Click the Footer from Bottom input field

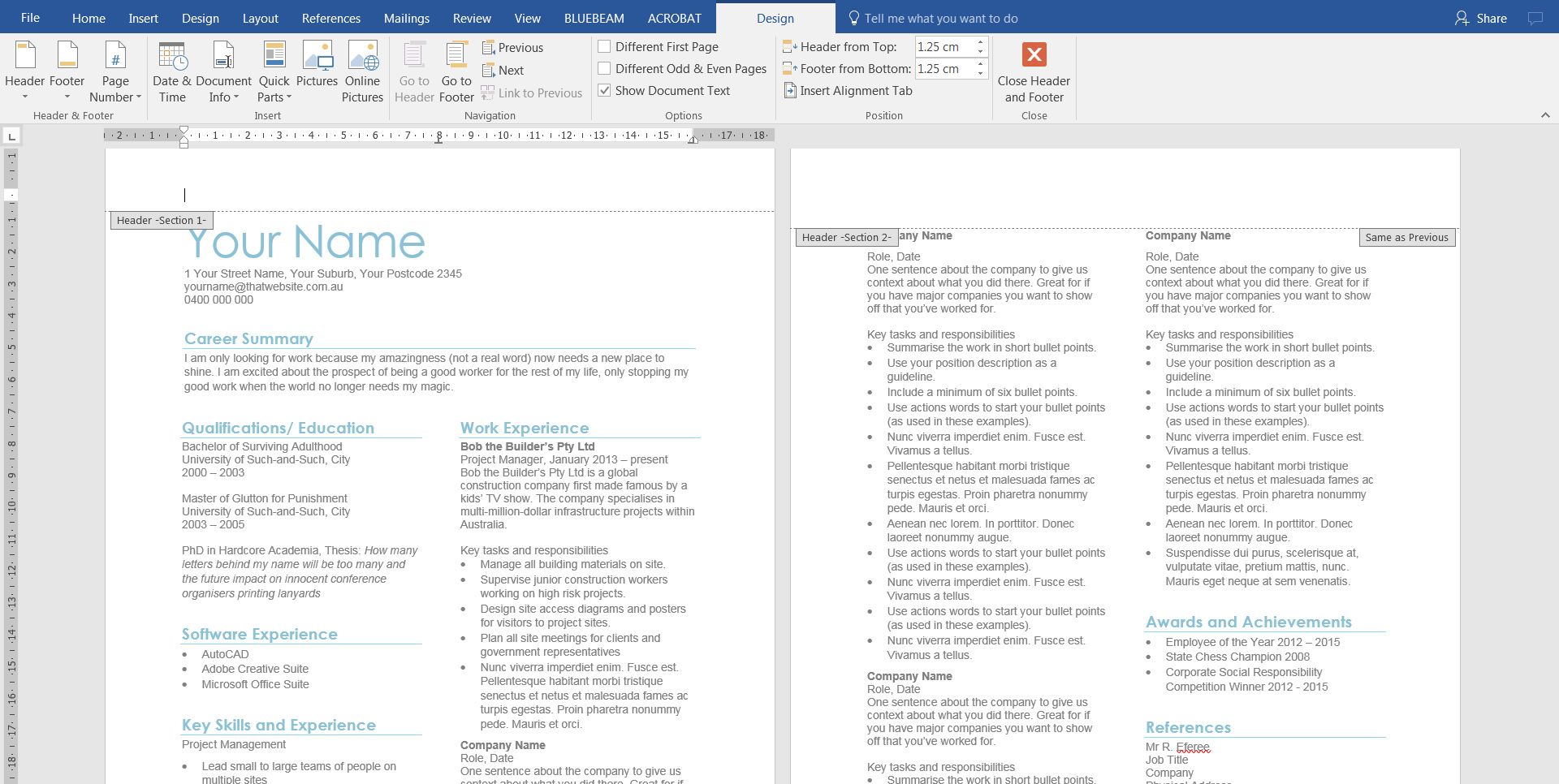click(944, 69)
